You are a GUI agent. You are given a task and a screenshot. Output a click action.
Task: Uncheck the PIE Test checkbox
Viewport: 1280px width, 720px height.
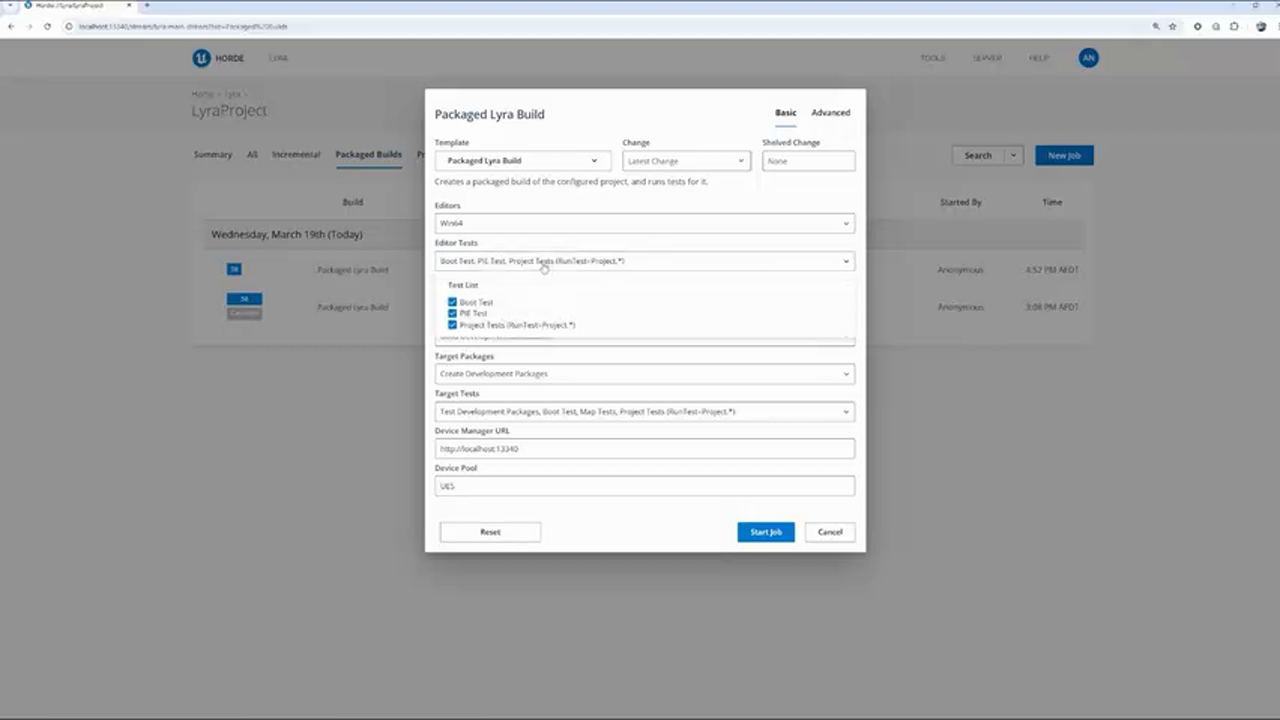pos(452,313)
